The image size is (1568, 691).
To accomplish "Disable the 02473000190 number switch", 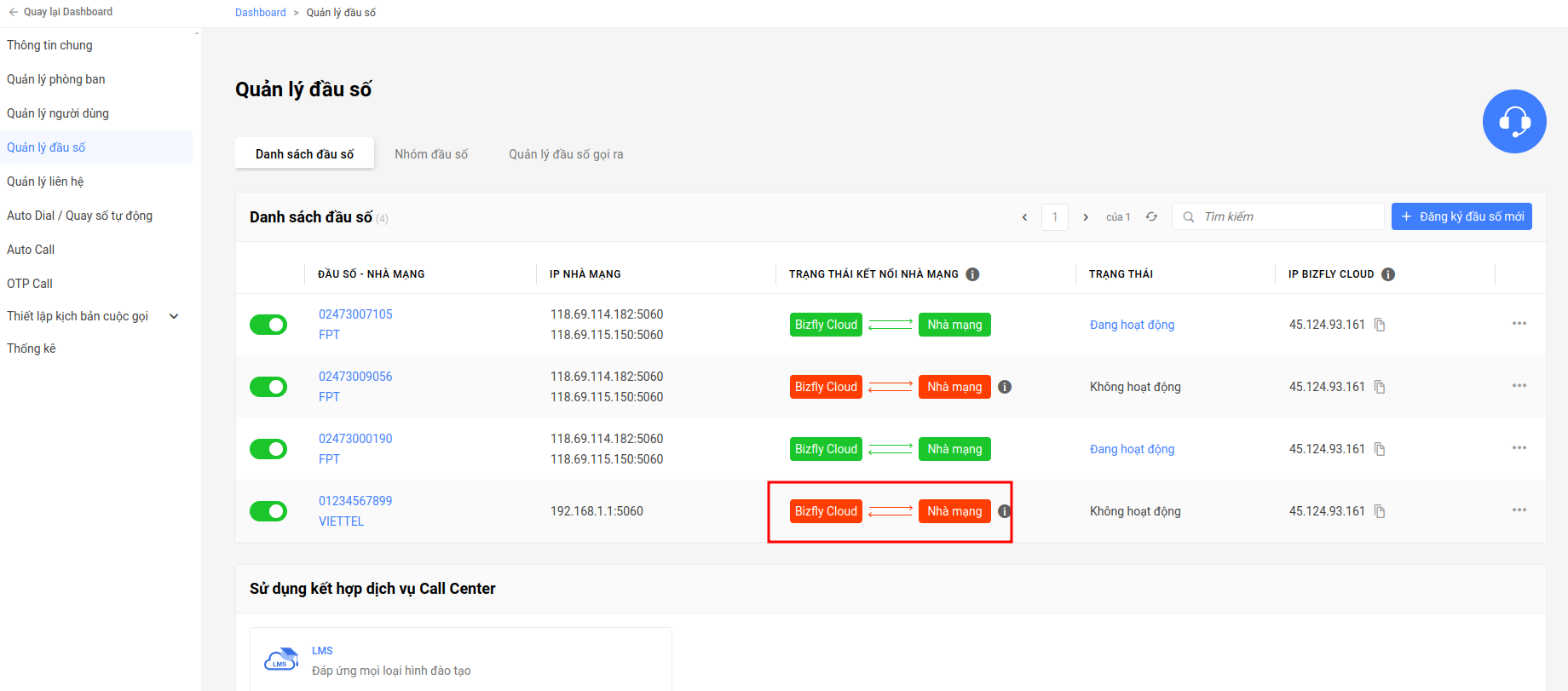I will [268, 449].
